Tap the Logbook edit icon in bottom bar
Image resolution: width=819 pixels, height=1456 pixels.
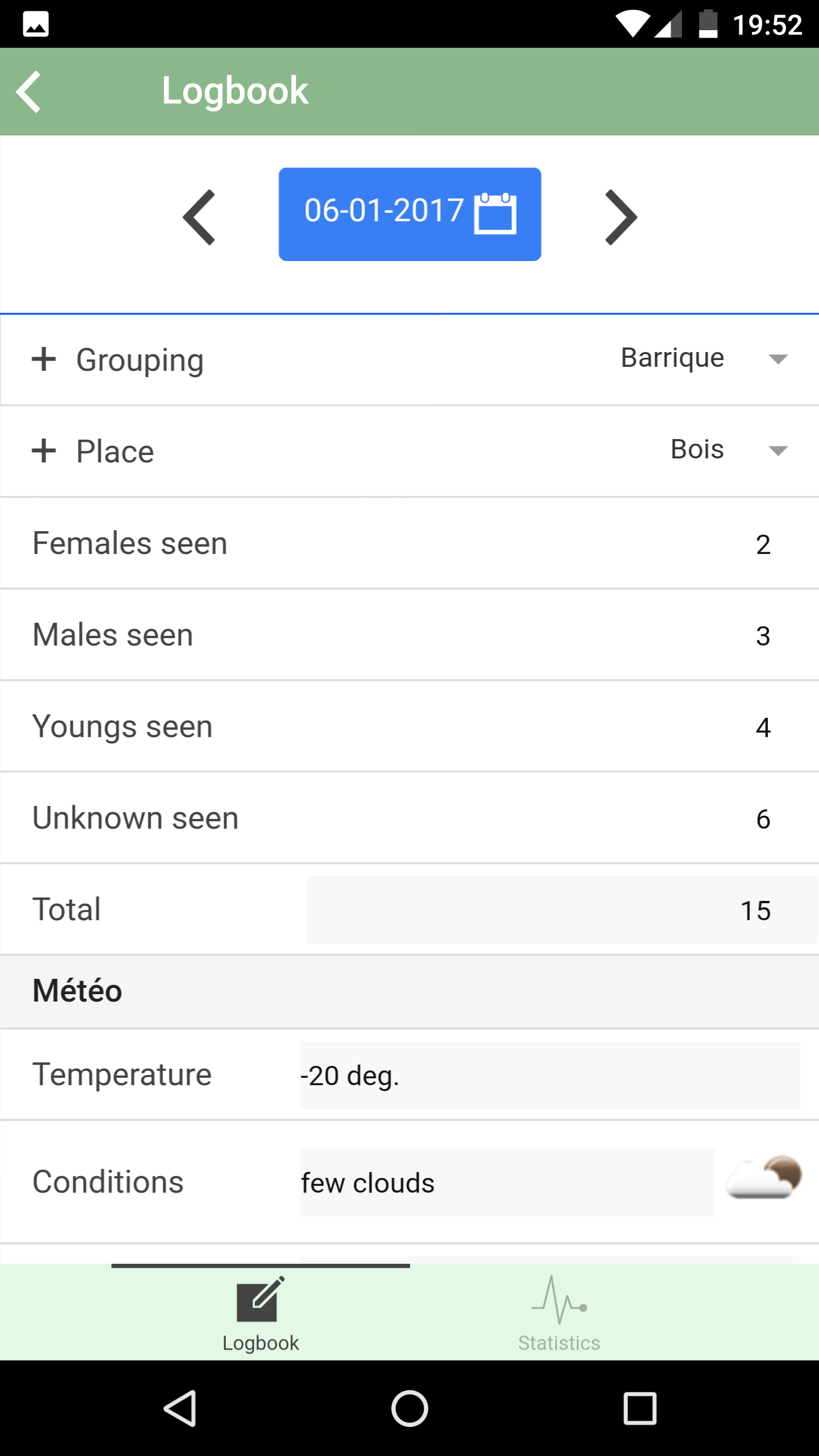tap(260, 1299)
